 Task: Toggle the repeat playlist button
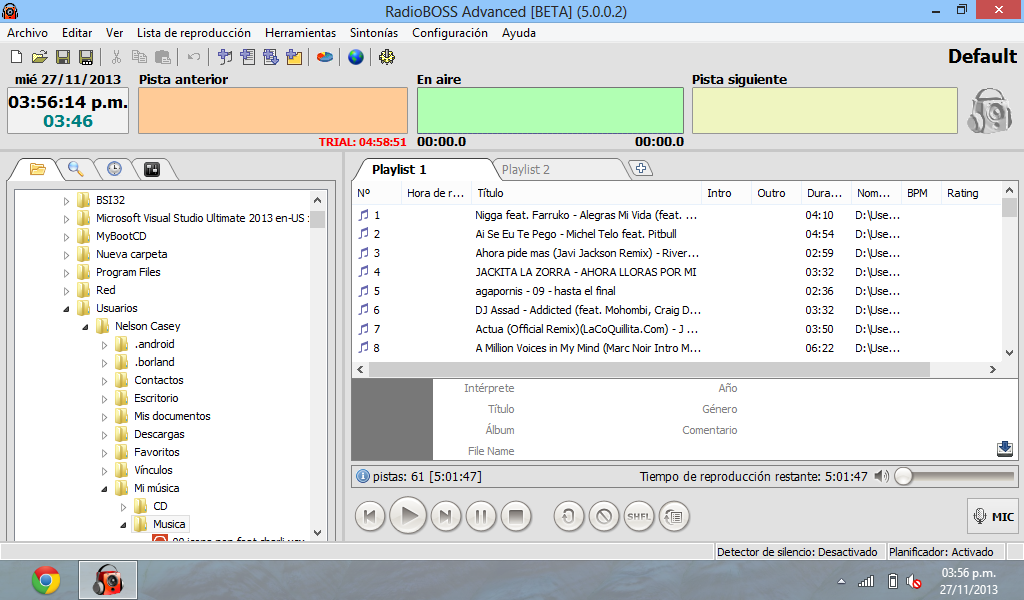pyautogui.click(x=674, y=517)
